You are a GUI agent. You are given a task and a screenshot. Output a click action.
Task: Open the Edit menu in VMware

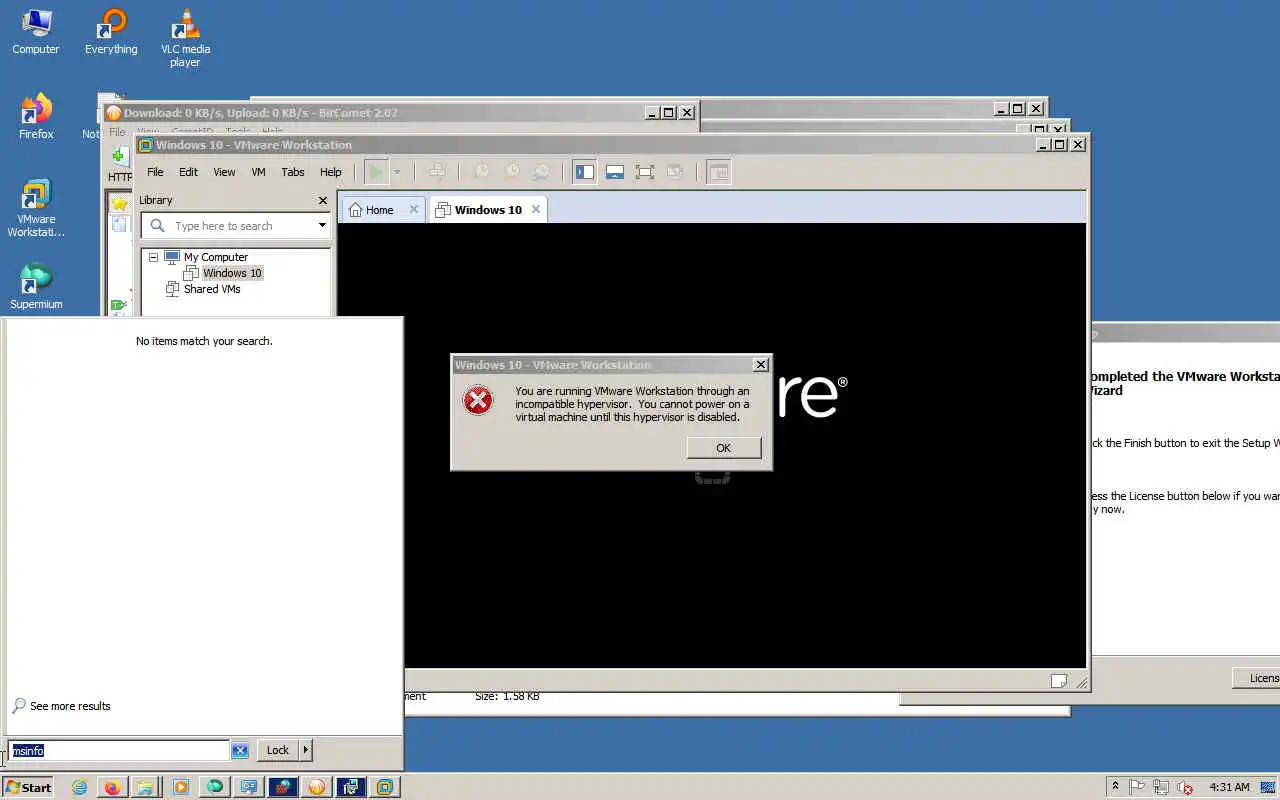(x=188, y=172)
